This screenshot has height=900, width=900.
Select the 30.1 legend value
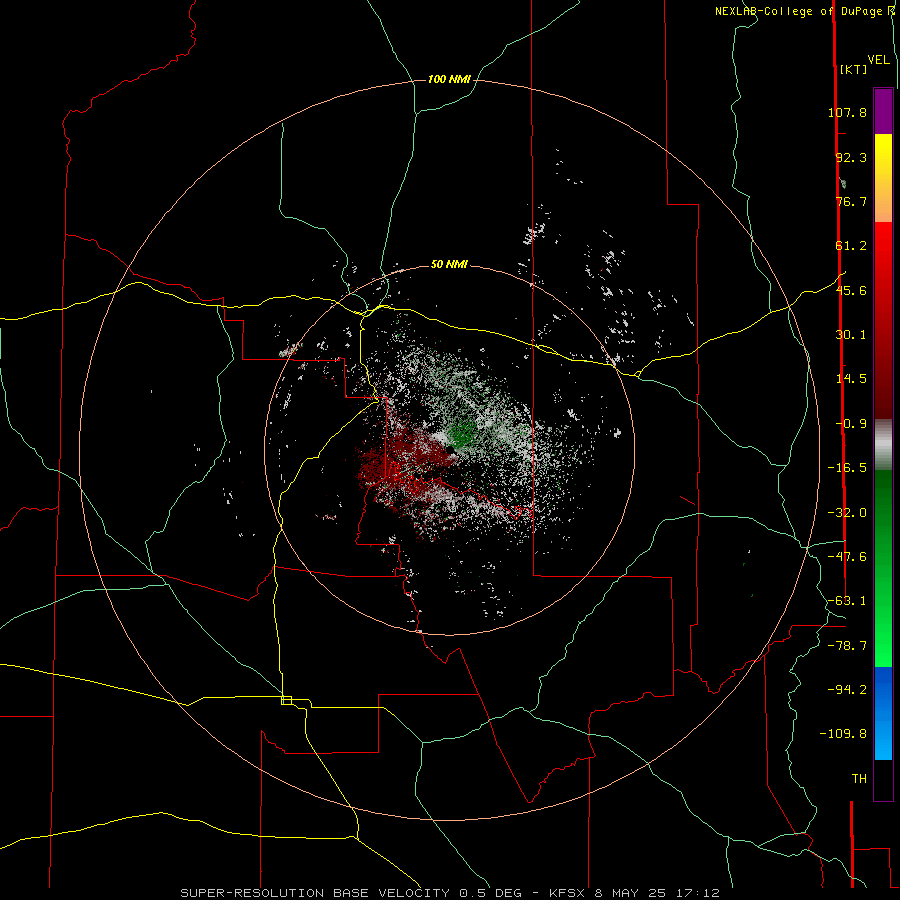tap(851, 335)
